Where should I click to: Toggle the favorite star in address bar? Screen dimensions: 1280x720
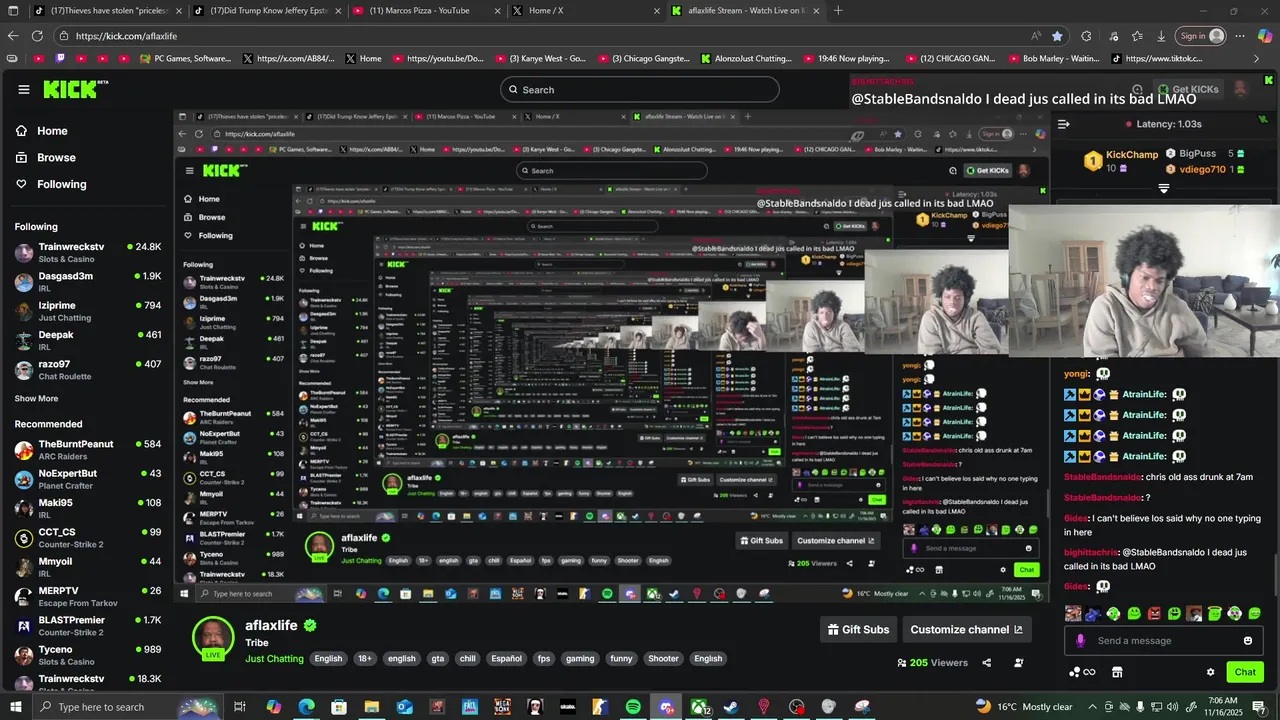[1057, 36]
